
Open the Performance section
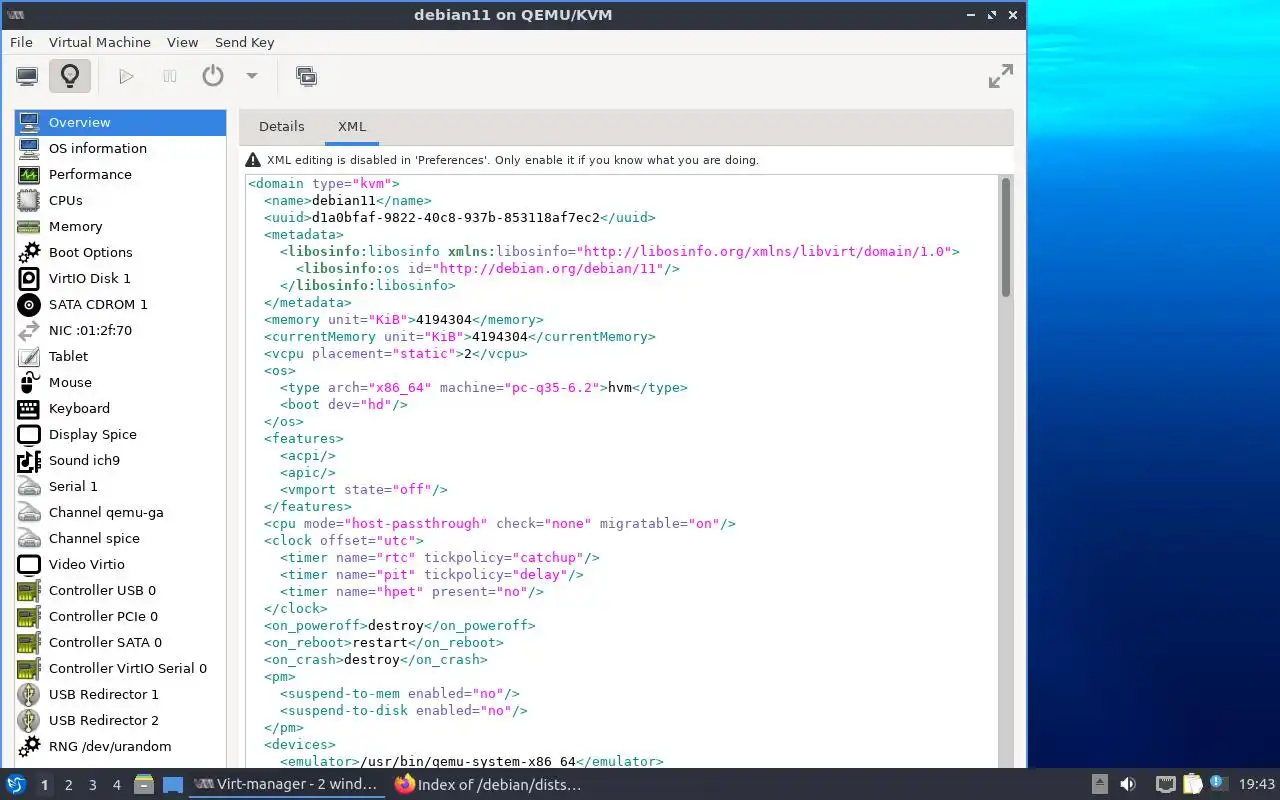120,174
